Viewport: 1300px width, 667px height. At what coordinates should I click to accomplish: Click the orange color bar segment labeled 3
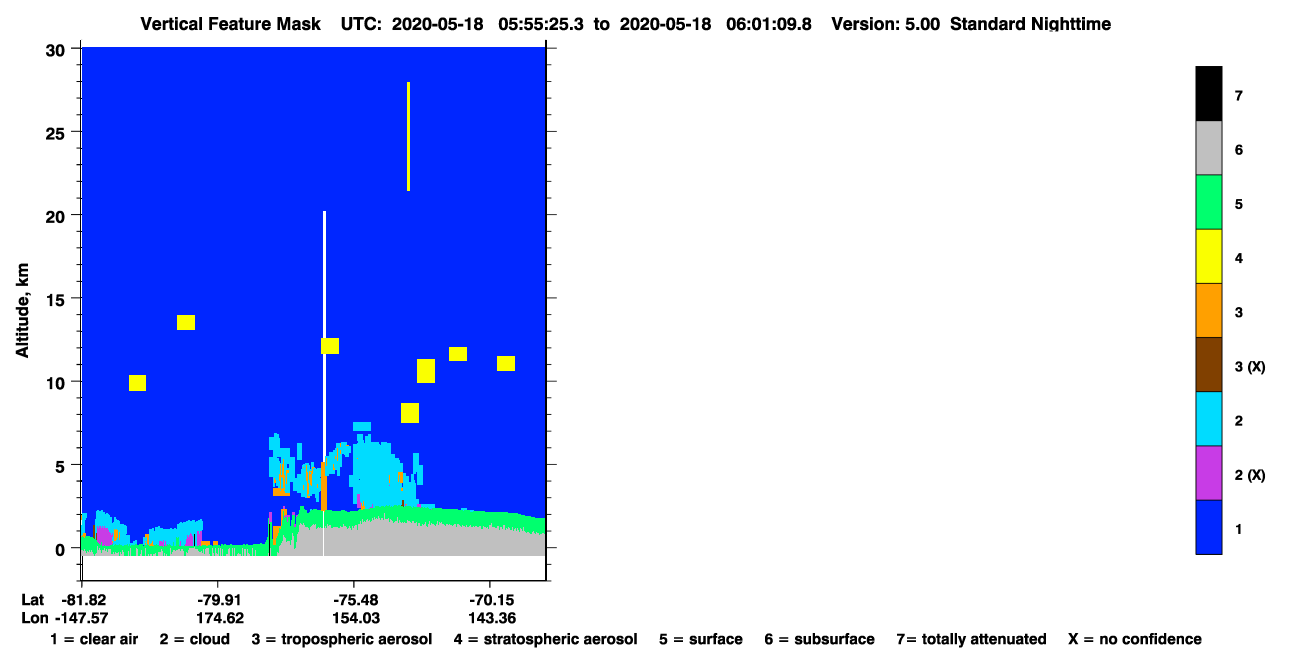pyautogui.click(x=1208, y=310)
